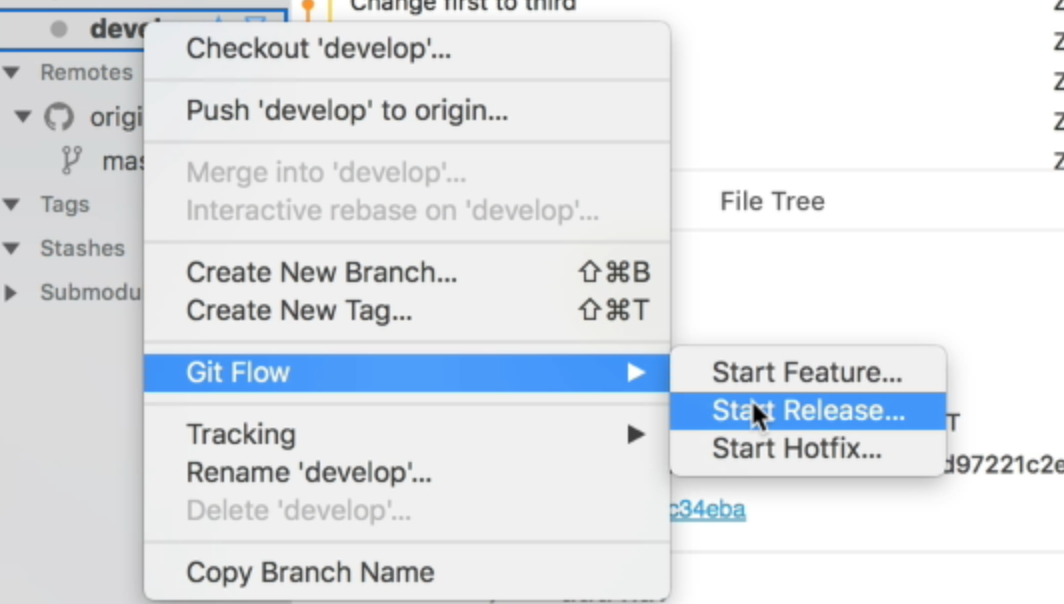This screenshot has width=1064, height=604.
Task: Open the Git Flow submenu arrow
Action: pyautogui.click(x=638, y=372)
